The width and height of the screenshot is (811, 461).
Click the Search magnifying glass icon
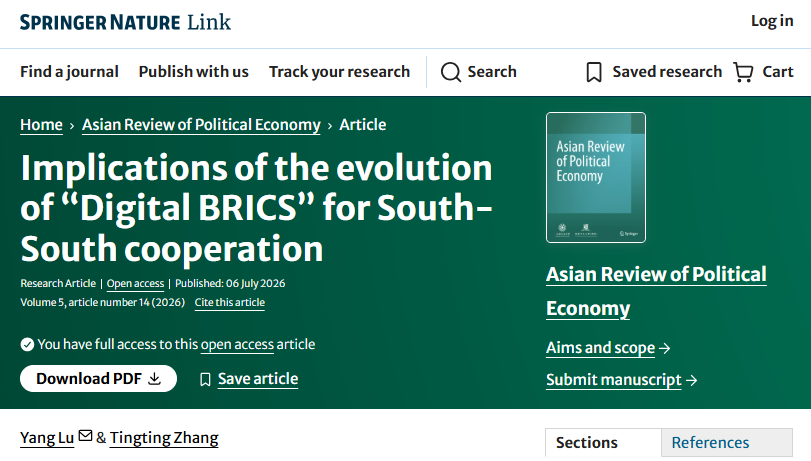tap(450, 72)
